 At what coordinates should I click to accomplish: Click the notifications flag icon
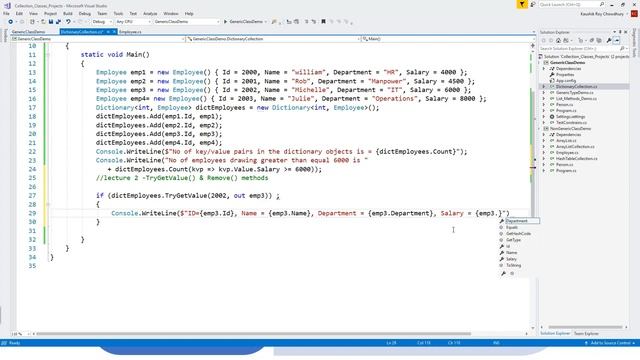pos(522,4)
